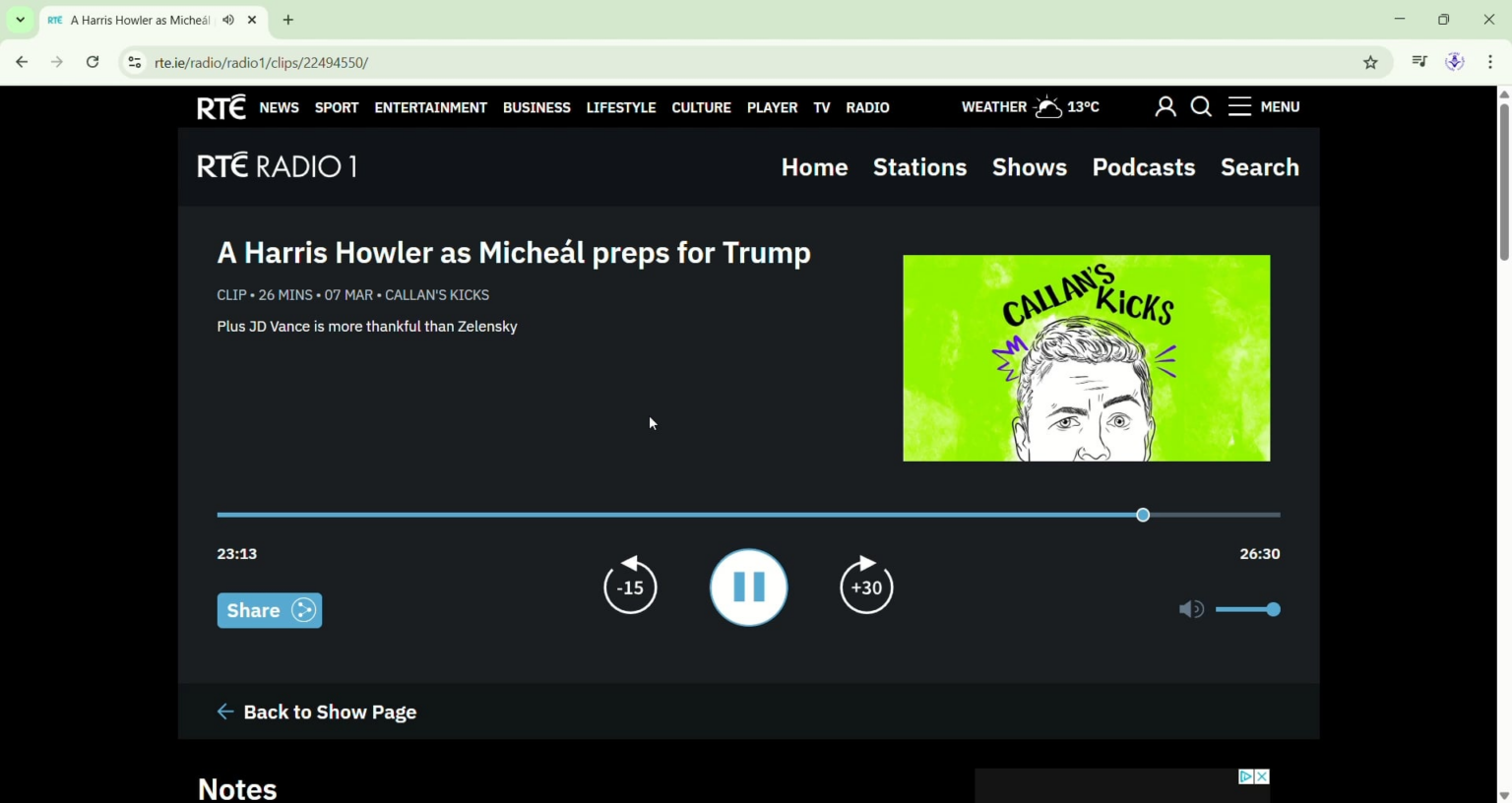Open the ENTERTAINMENT section
1512x803 pixels.
[431, 107]
